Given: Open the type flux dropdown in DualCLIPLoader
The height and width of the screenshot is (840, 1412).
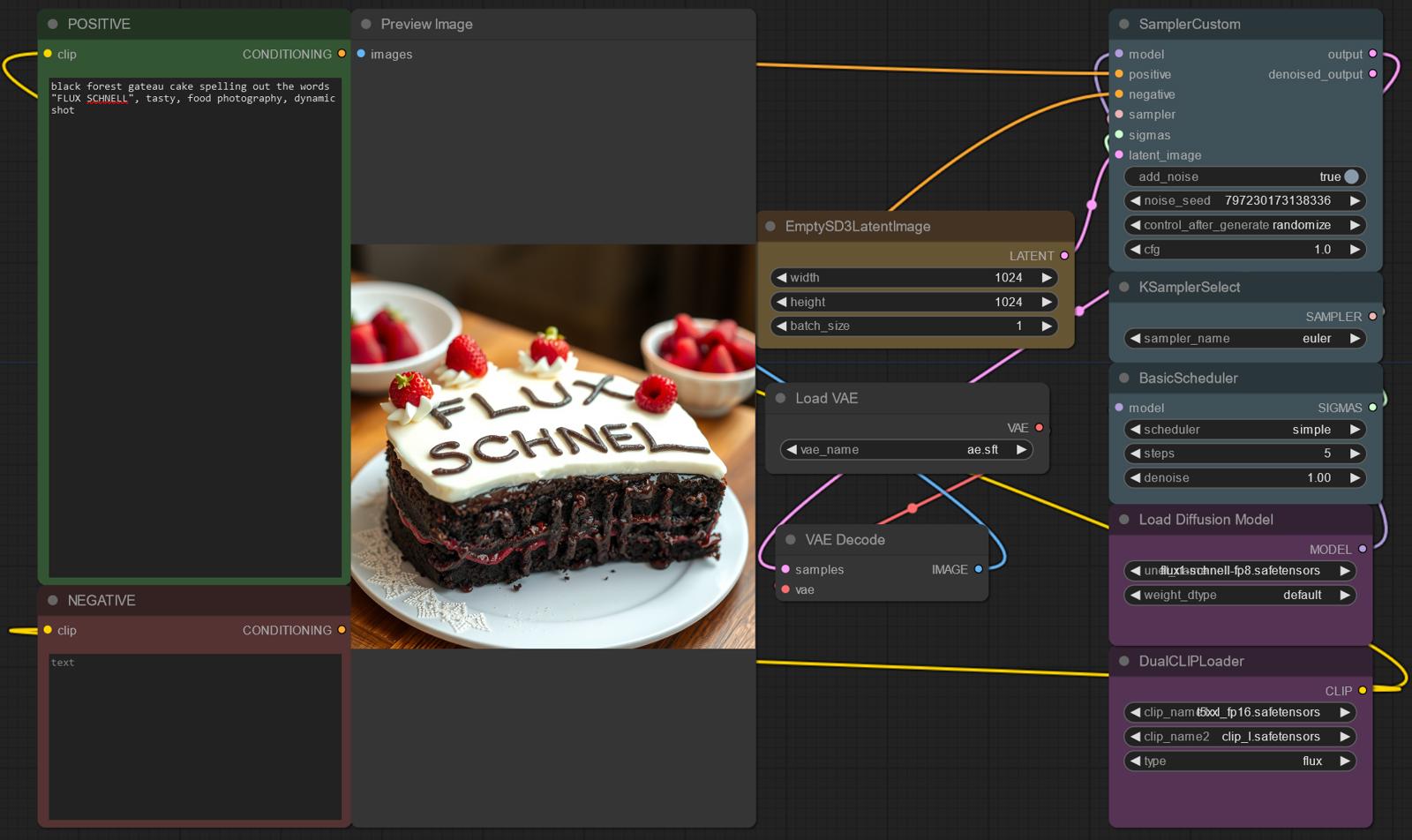Looking at the screenshot, I should [x=1240, y=761].
